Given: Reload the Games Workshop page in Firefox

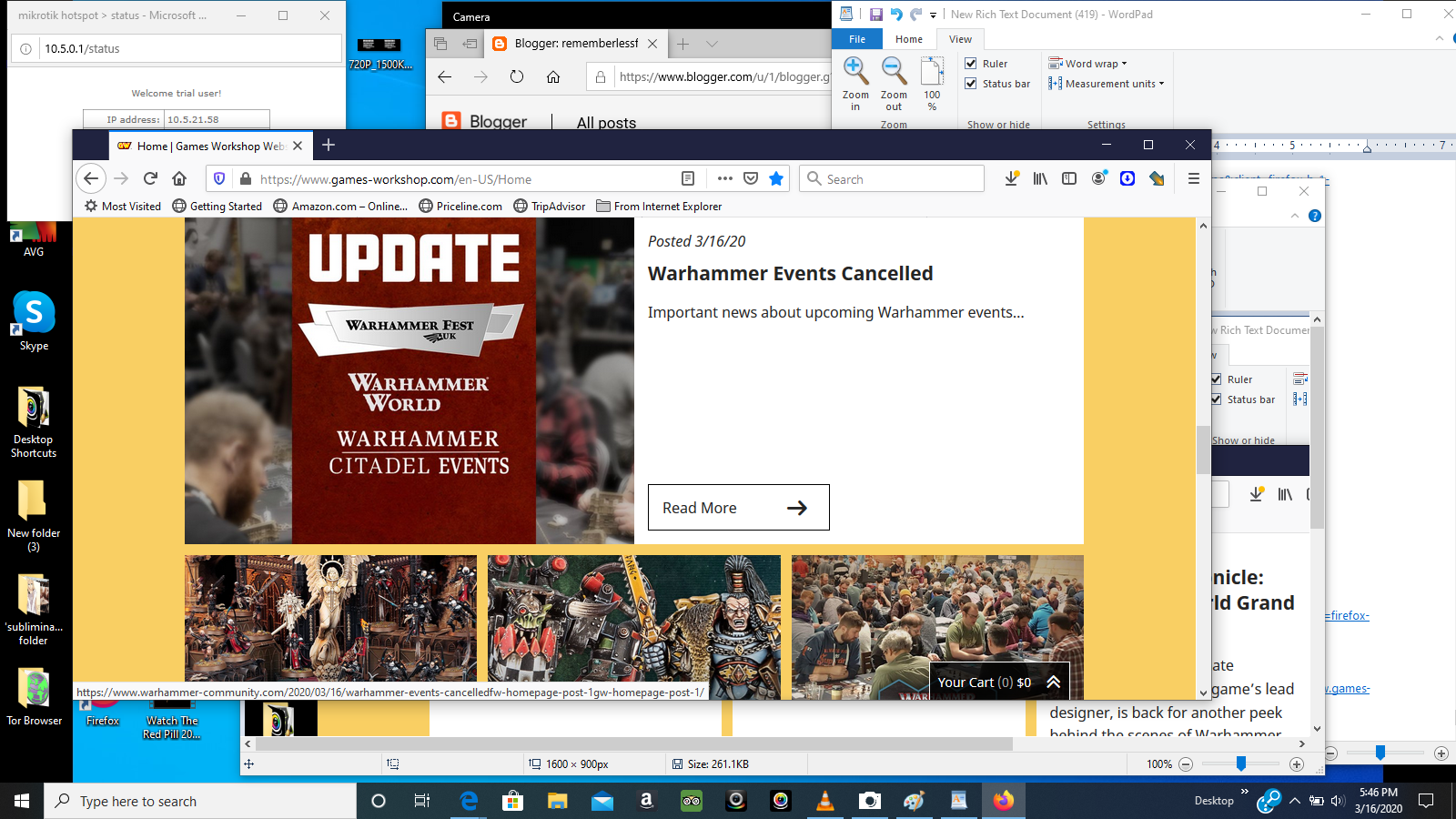Looking at the screenshot, I should [x=151, y=179].
